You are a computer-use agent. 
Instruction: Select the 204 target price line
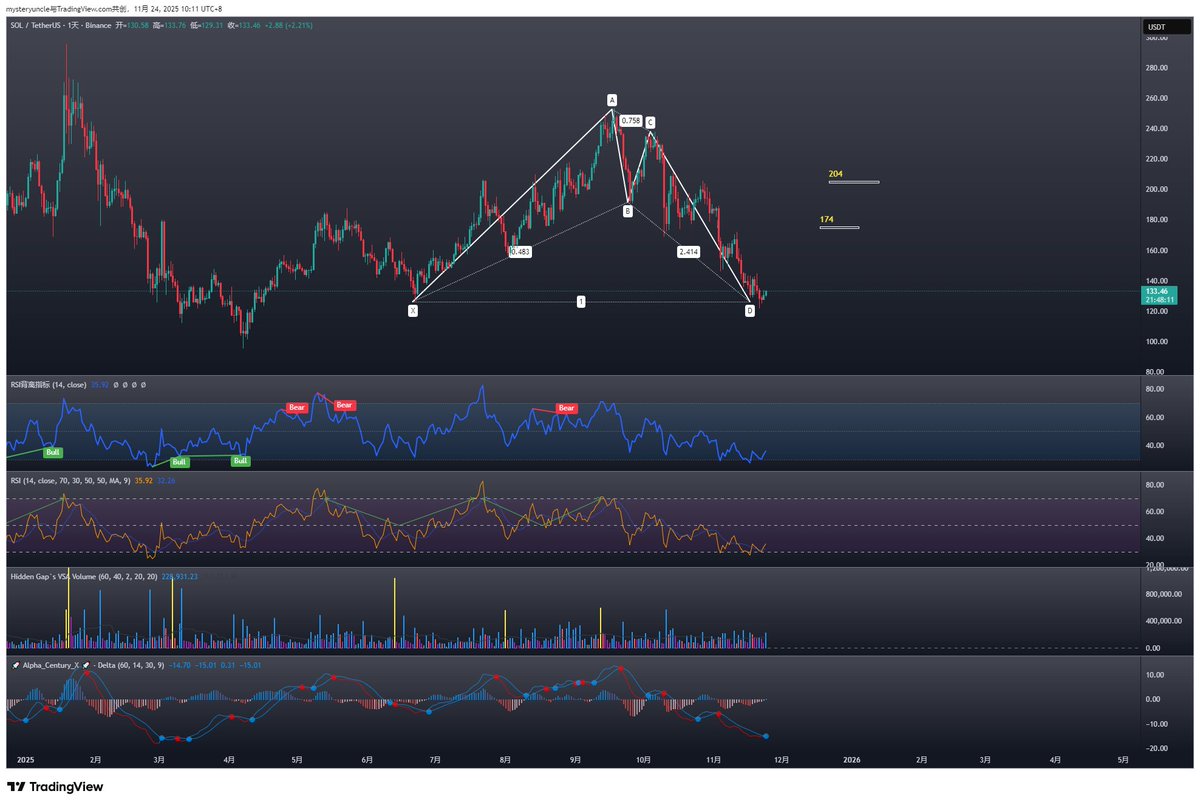pos(853,182)
